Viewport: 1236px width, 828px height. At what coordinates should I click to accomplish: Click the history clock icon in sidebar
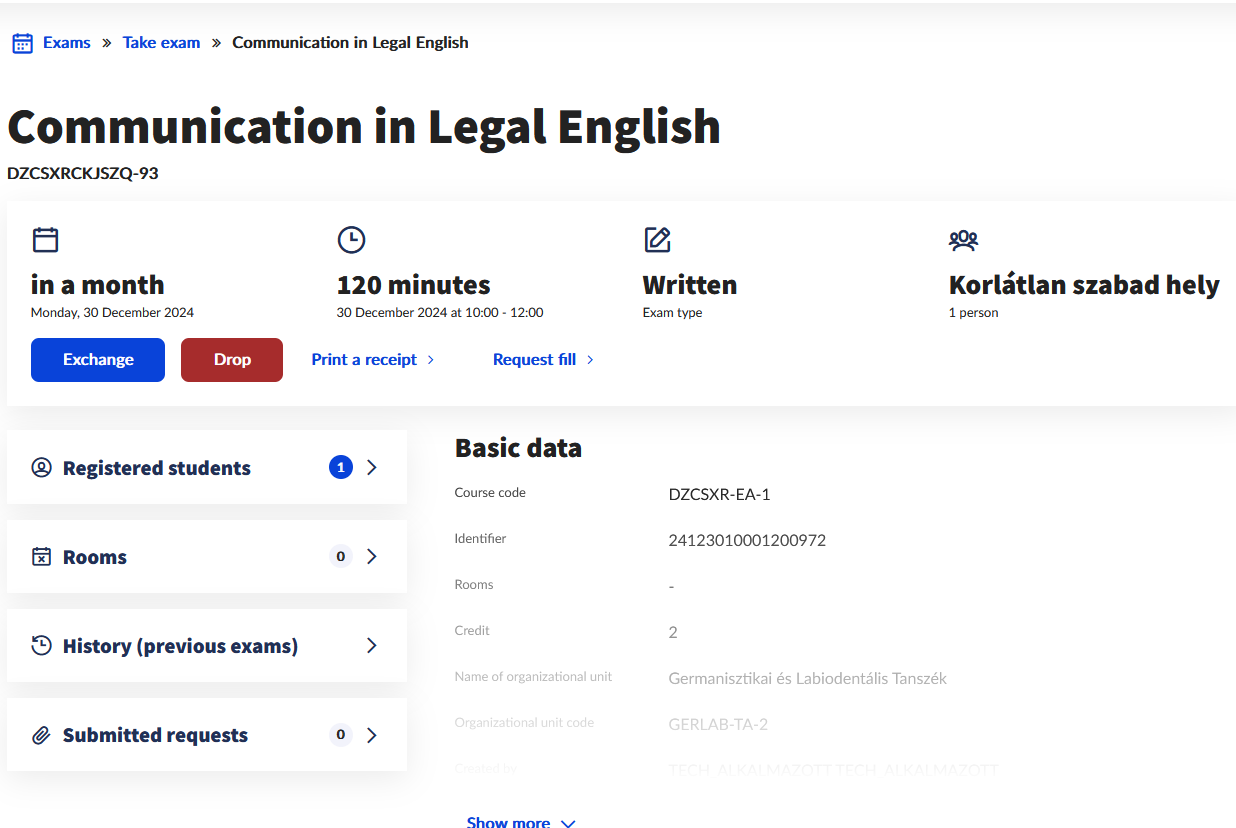pyautogui.click(x=41, y=646)
